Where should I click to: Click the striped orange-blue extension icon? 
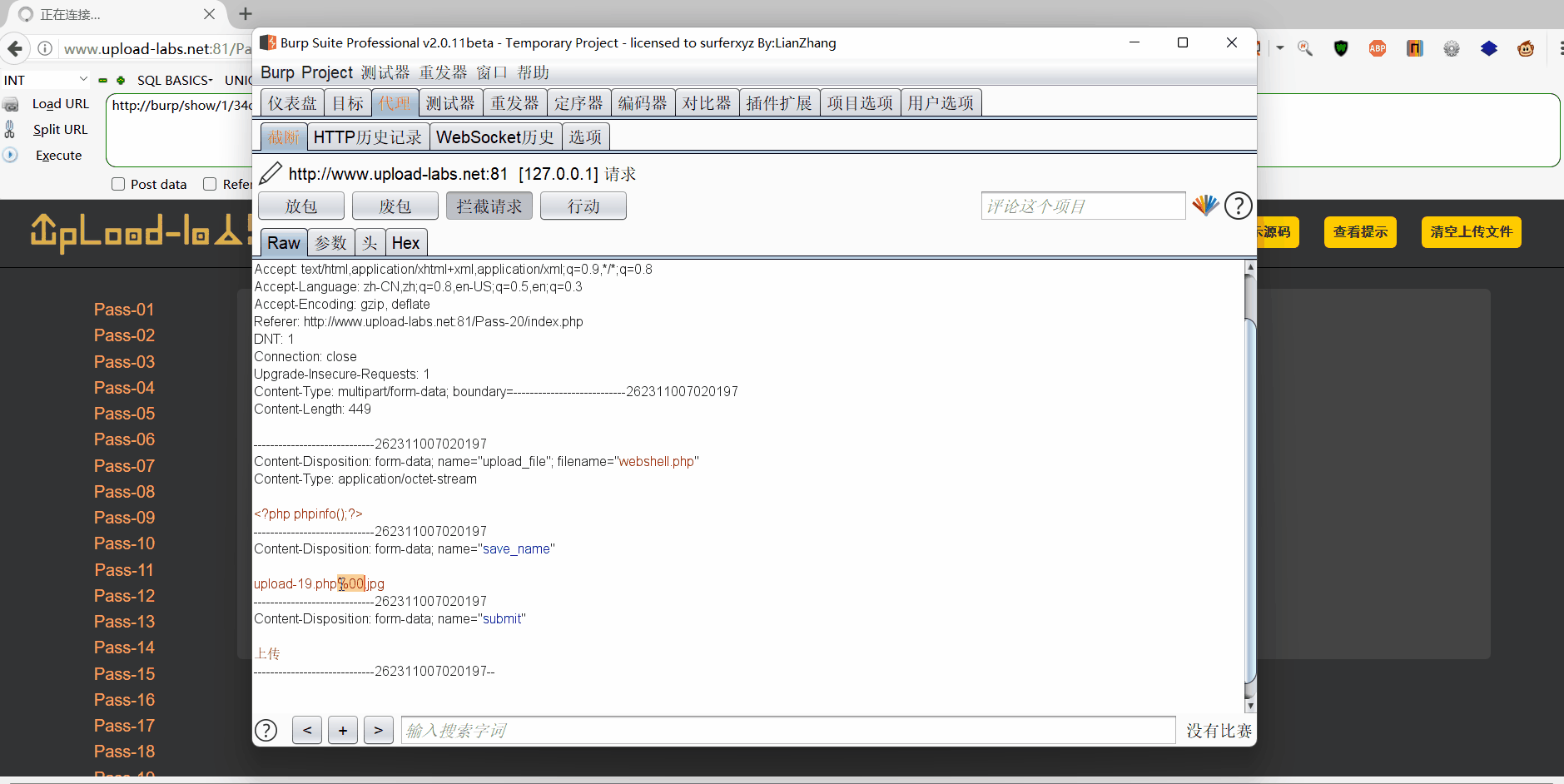click(x=1415, y=48)
